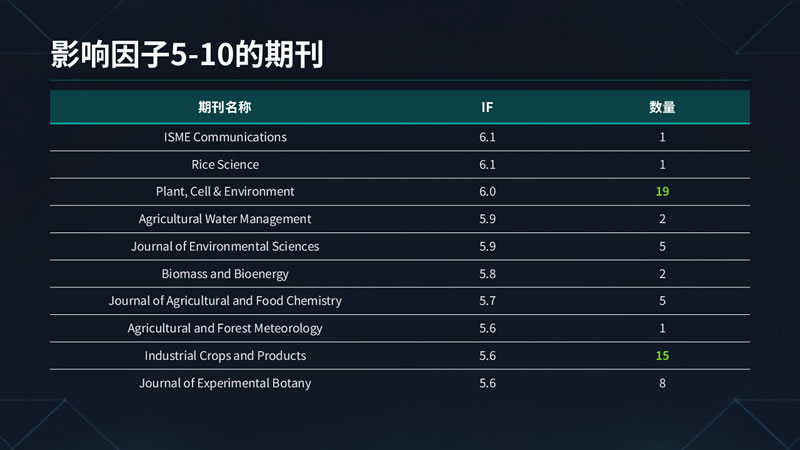Click the count 8 for Experimental Botany
The width and height of the screenshot is (800, 450).
tap(662, 383)
